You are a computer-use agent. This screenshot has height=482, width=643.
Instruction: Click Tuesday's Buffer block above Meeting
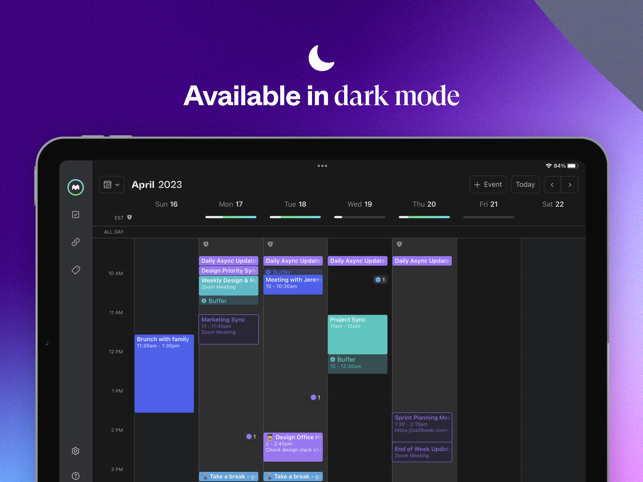(293, 272)
